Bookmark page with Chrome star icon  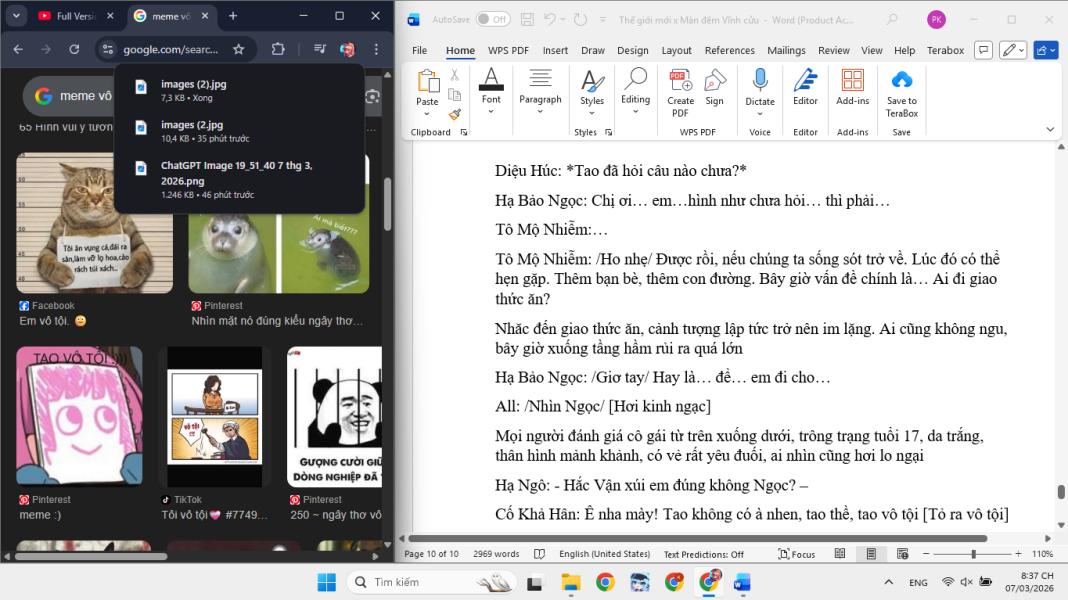238,49
